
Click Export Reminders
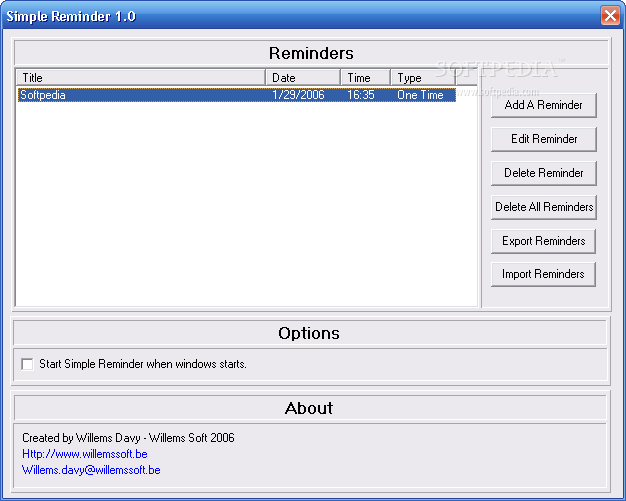pyautogui.click(x=543, y=241)
